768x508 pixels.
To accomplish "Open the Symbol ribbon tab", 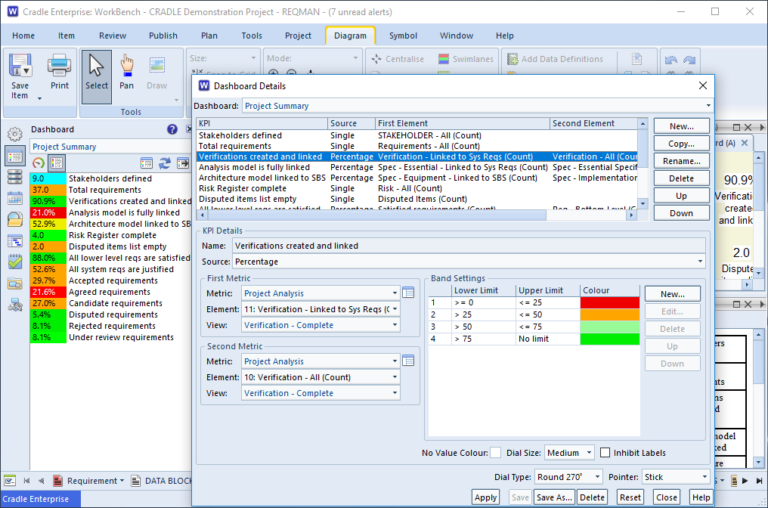I will [404, 35].
